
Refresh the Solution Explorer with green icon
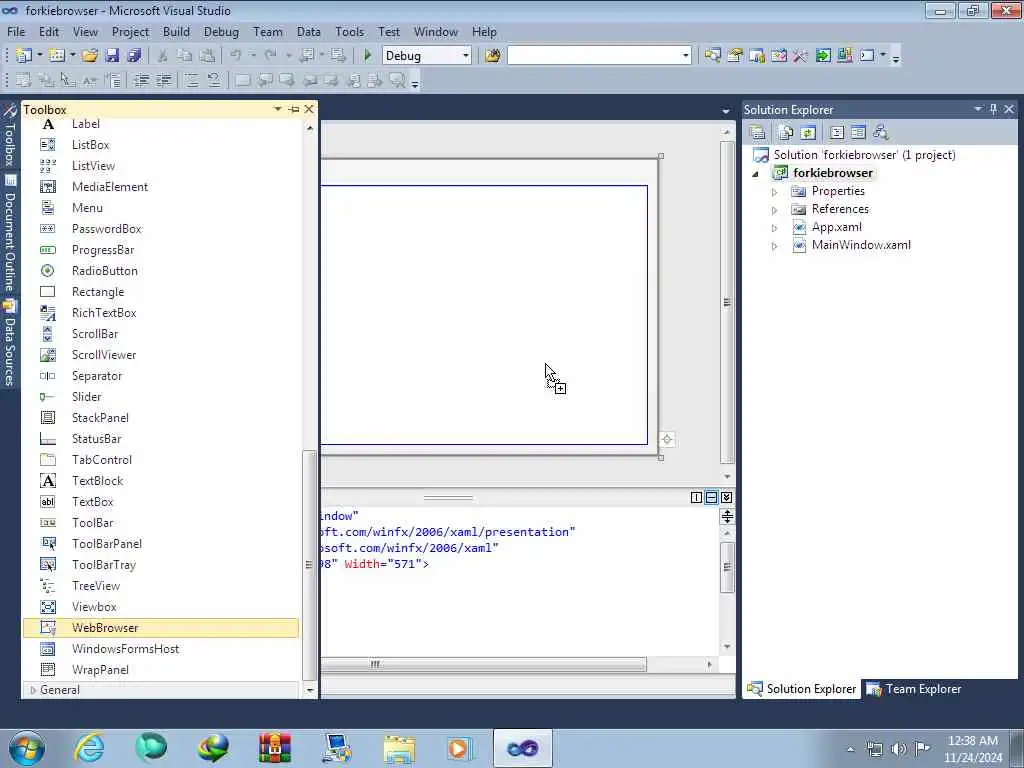pos(808,133)
